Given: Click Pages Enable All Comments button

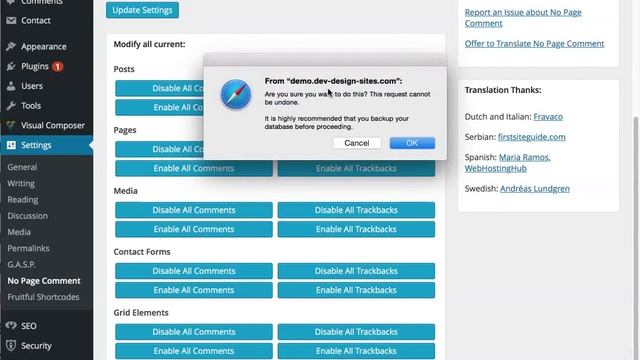Looking at the screenshot, I should (x=194, y=168).
